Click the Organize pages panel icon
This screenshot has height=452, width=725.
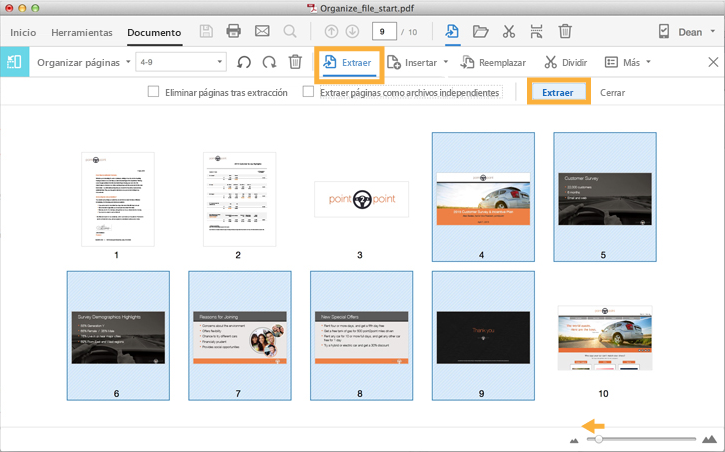point(14,62)
